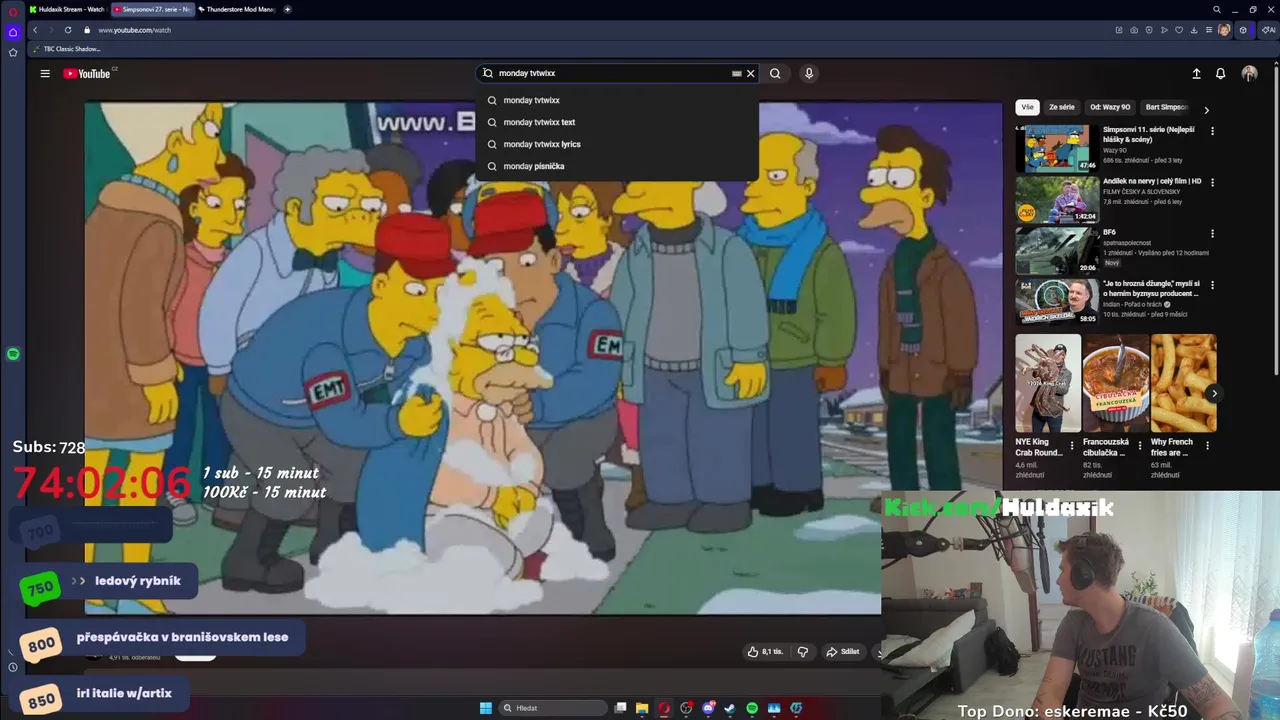This screenshot has width=1280, height=720.
Task: Open OBS Studio from taskbar
Action: point(686,708)
